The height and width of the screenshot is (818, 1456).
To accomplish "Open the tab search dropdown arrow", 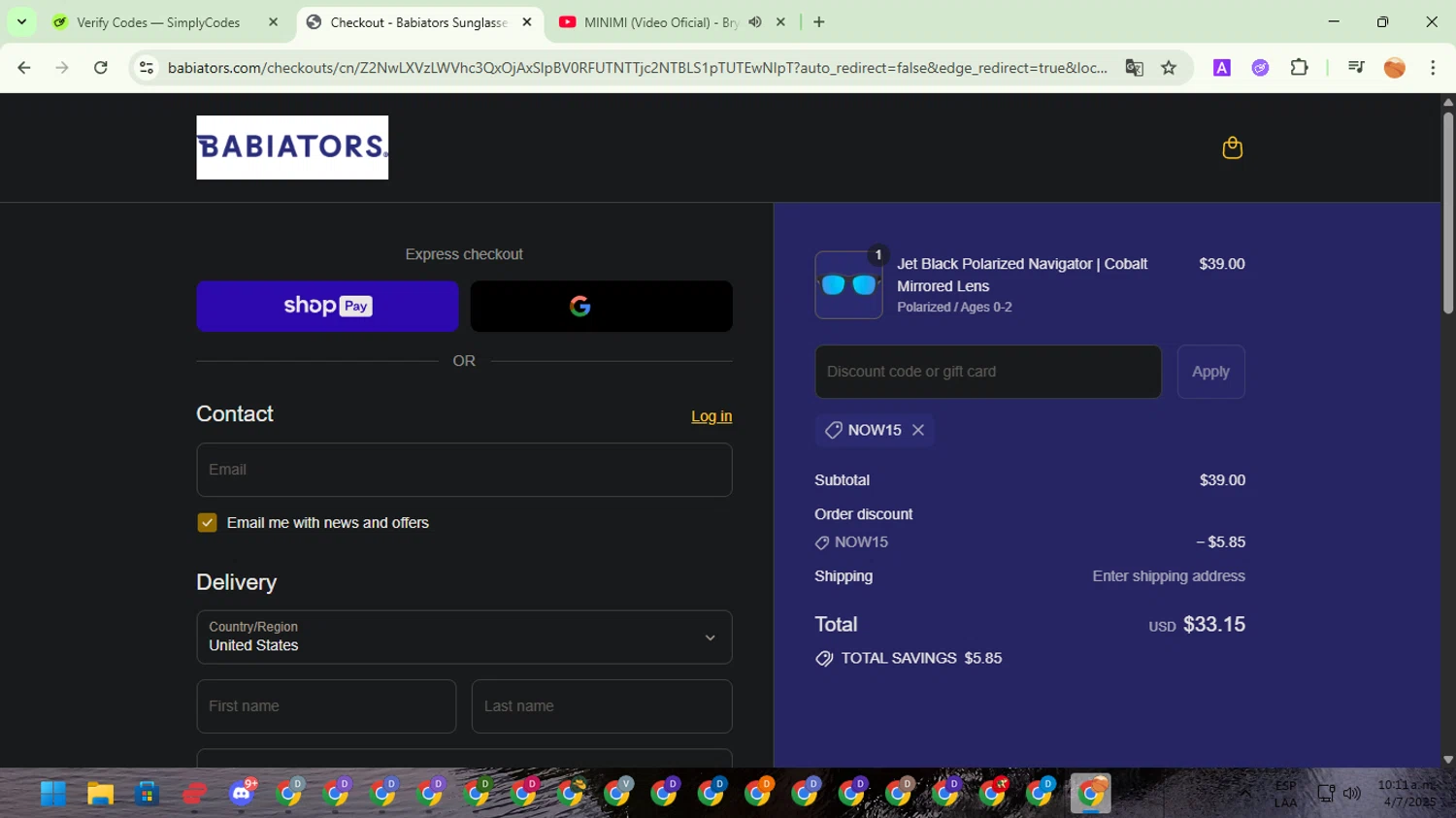I will coord(21,22).
